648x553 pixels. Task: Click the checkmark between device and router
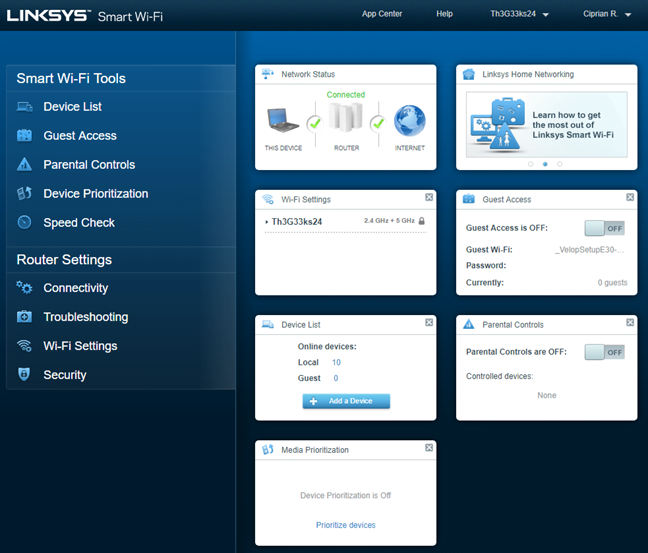(315, 123)
